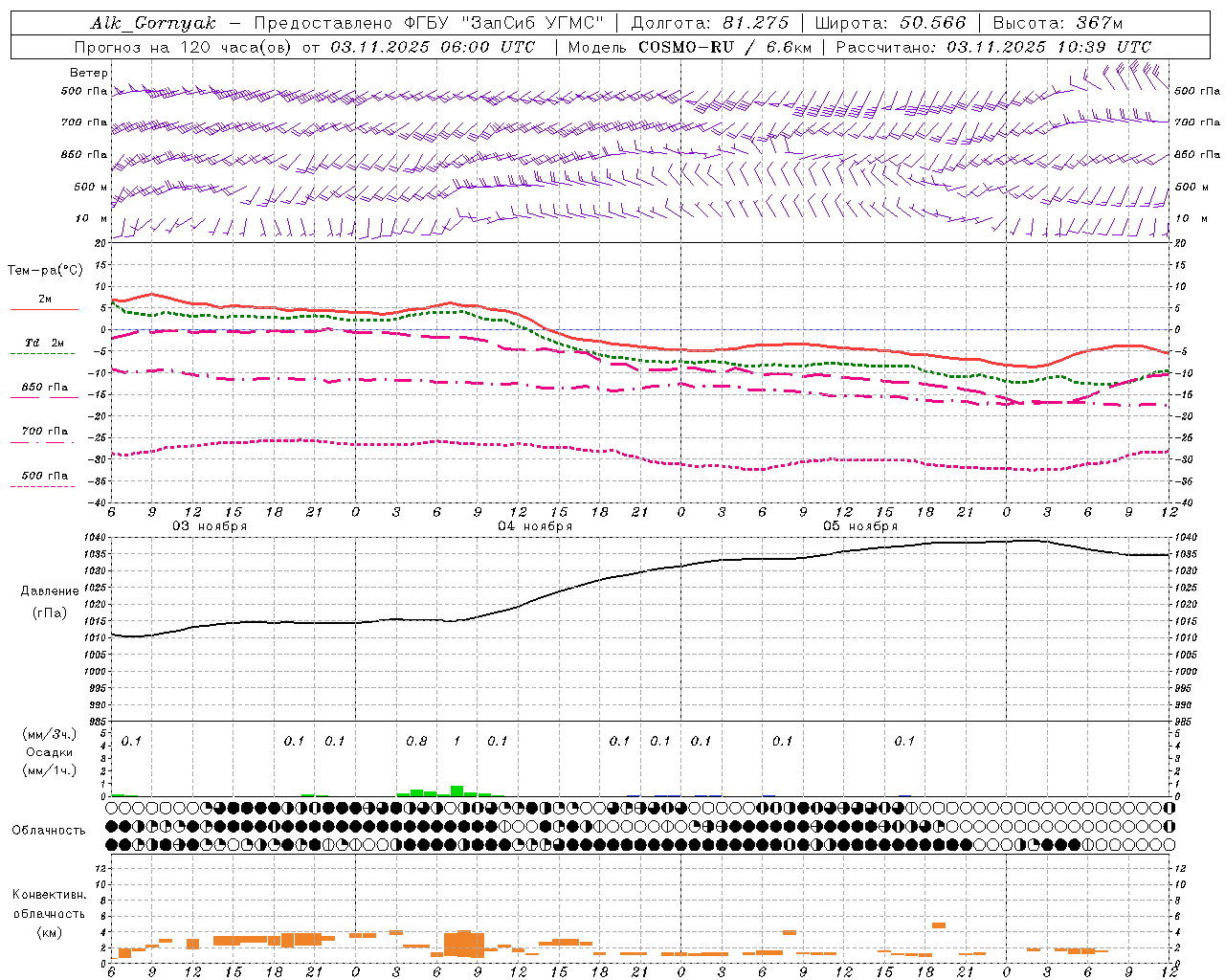Click the Тем-ра(°C) axis title

click(x=45, y=271)
